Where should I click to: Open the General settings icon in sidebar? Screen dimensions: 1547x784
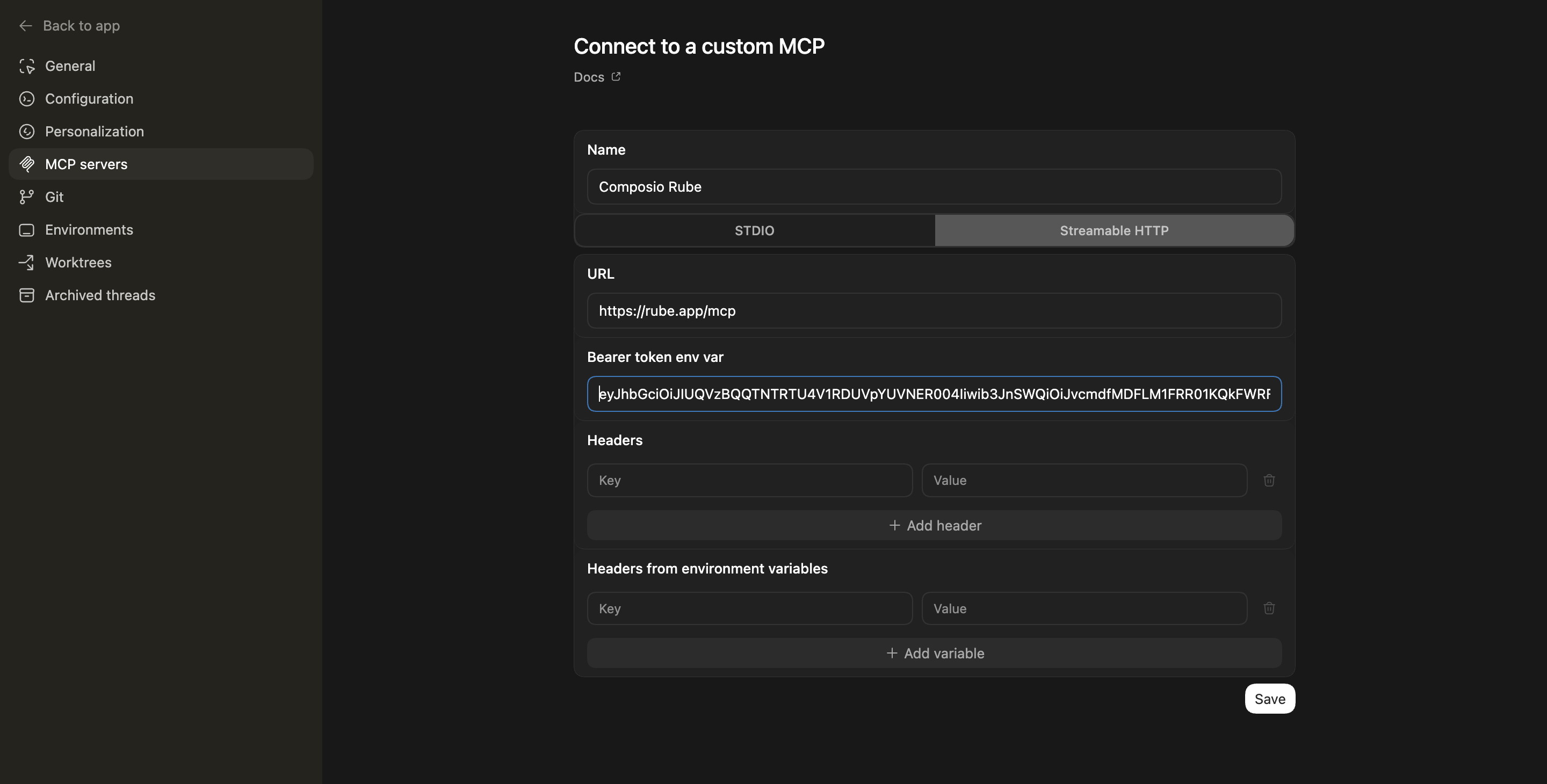coord(27,66)
